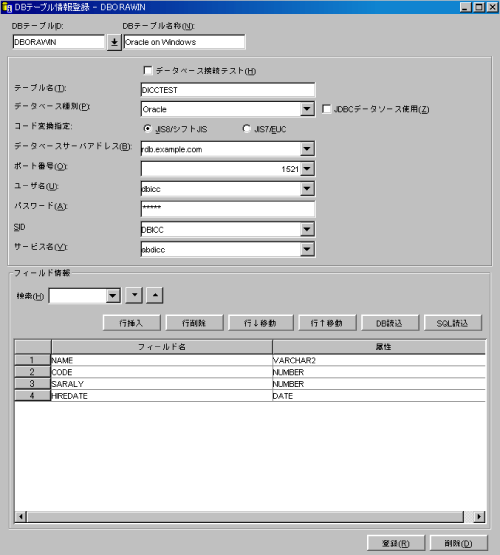
Task: Click the port number 1521 field
Action: pos(221,169)
